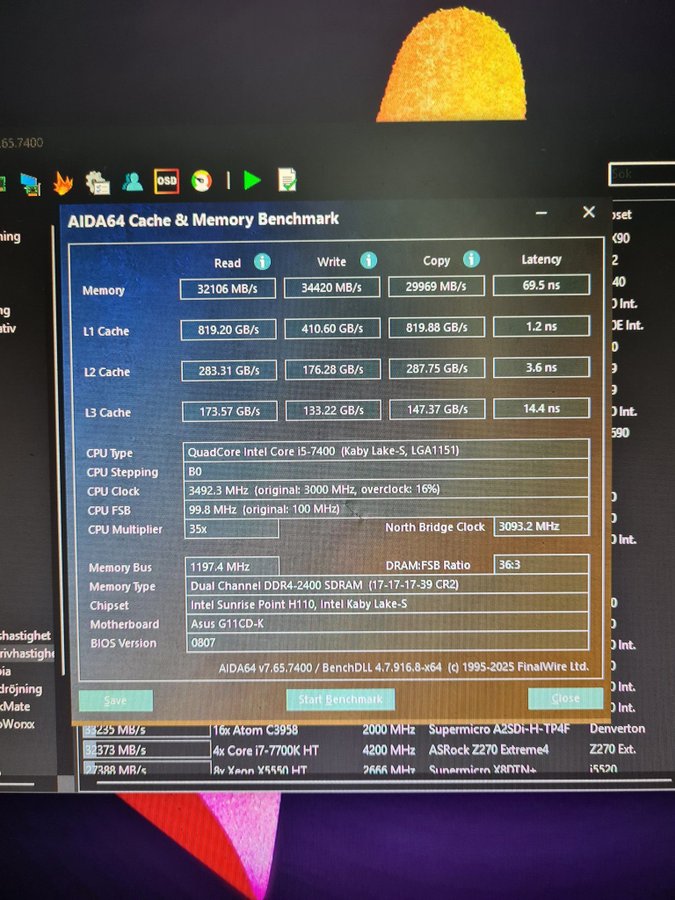
Task: Select the L1 Cache latency 1.2 ns
Action: pos(541,326)
